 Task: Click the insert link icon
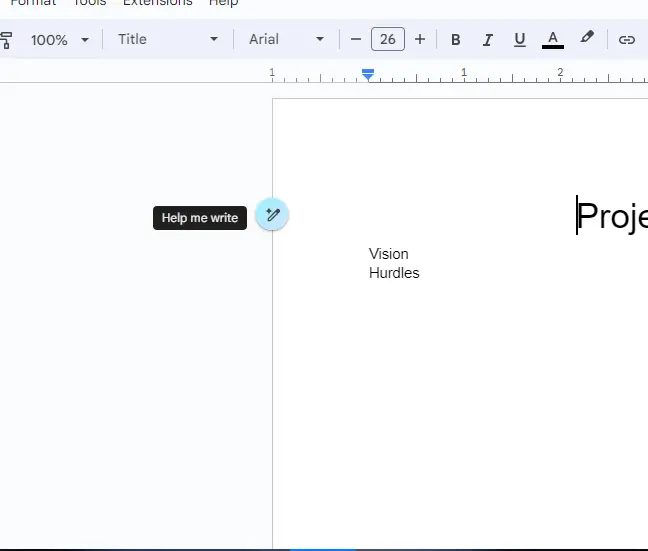coord(627,40)
